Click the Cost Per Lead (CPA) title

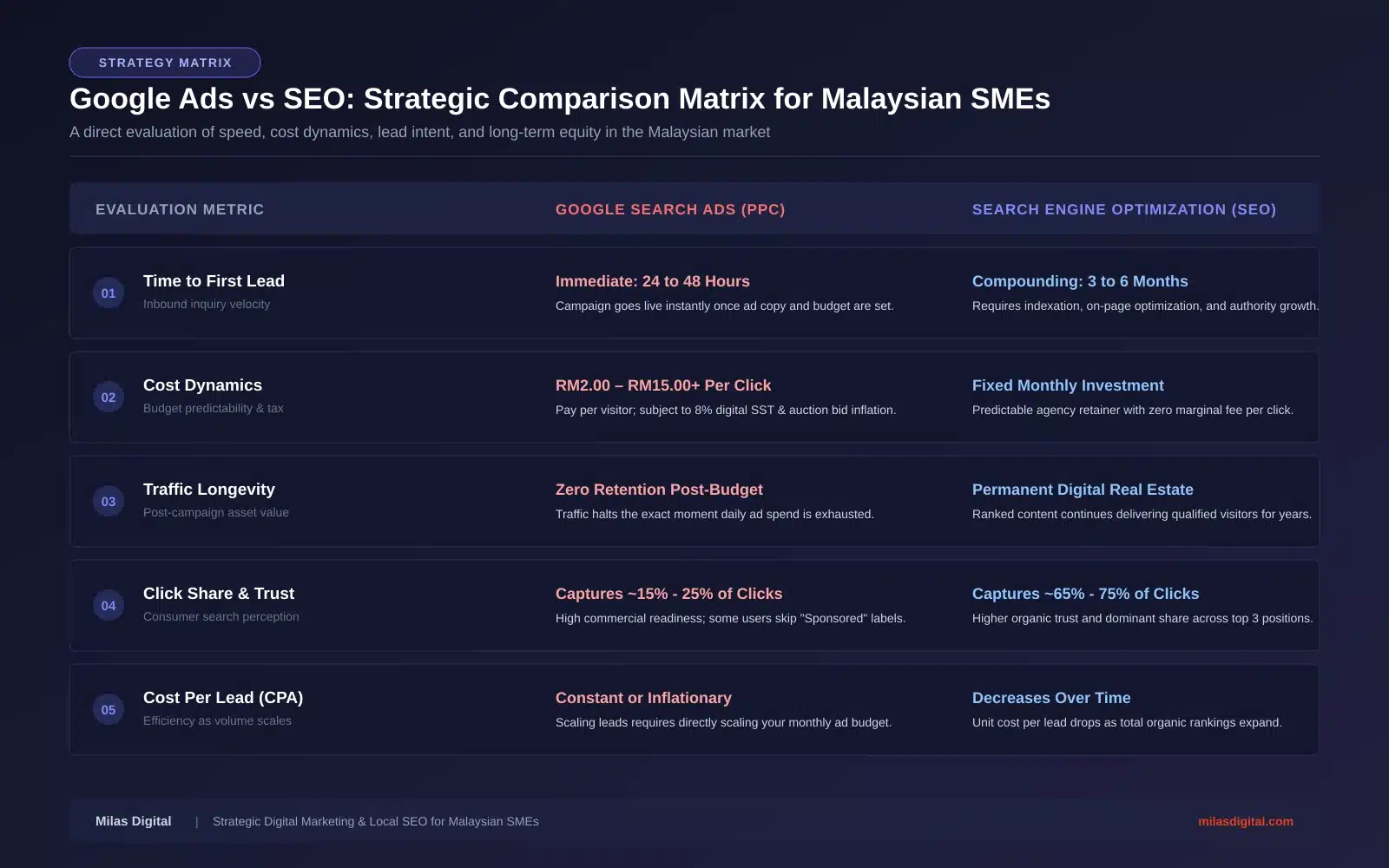(x=223, y=698)
